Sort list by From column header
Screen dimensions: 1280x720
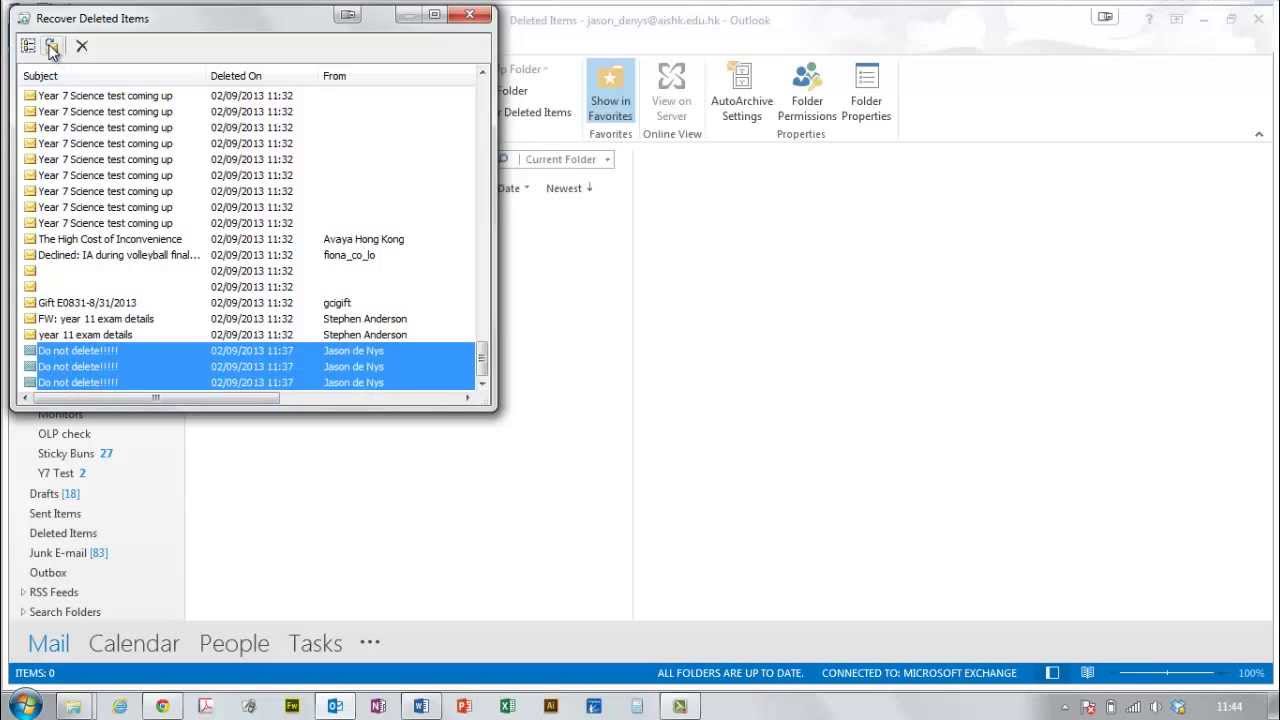[397, 76]
